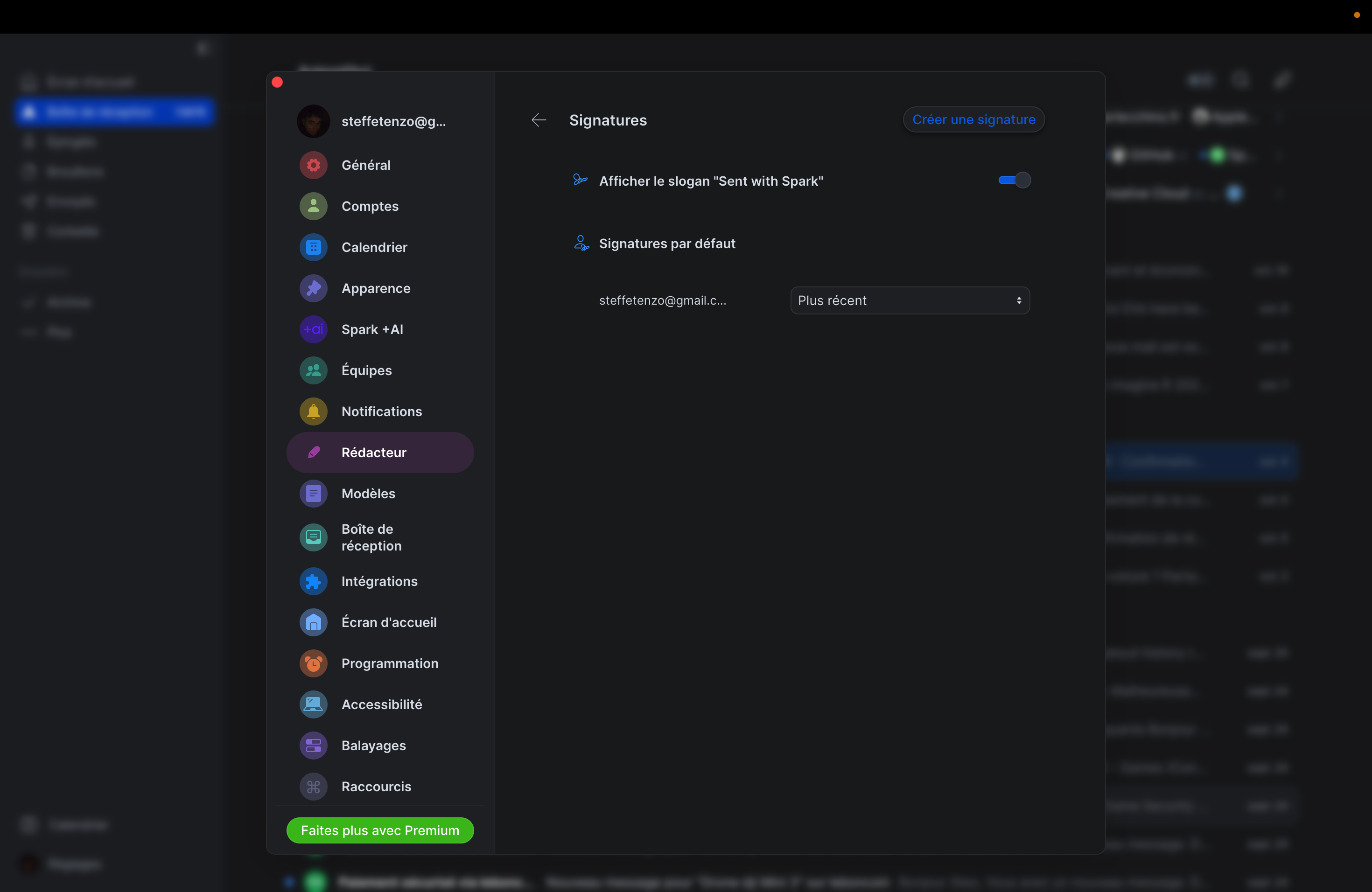1372x892 pixels.
Task: Click the Faites plus avec Premium button
Action: 380,830
